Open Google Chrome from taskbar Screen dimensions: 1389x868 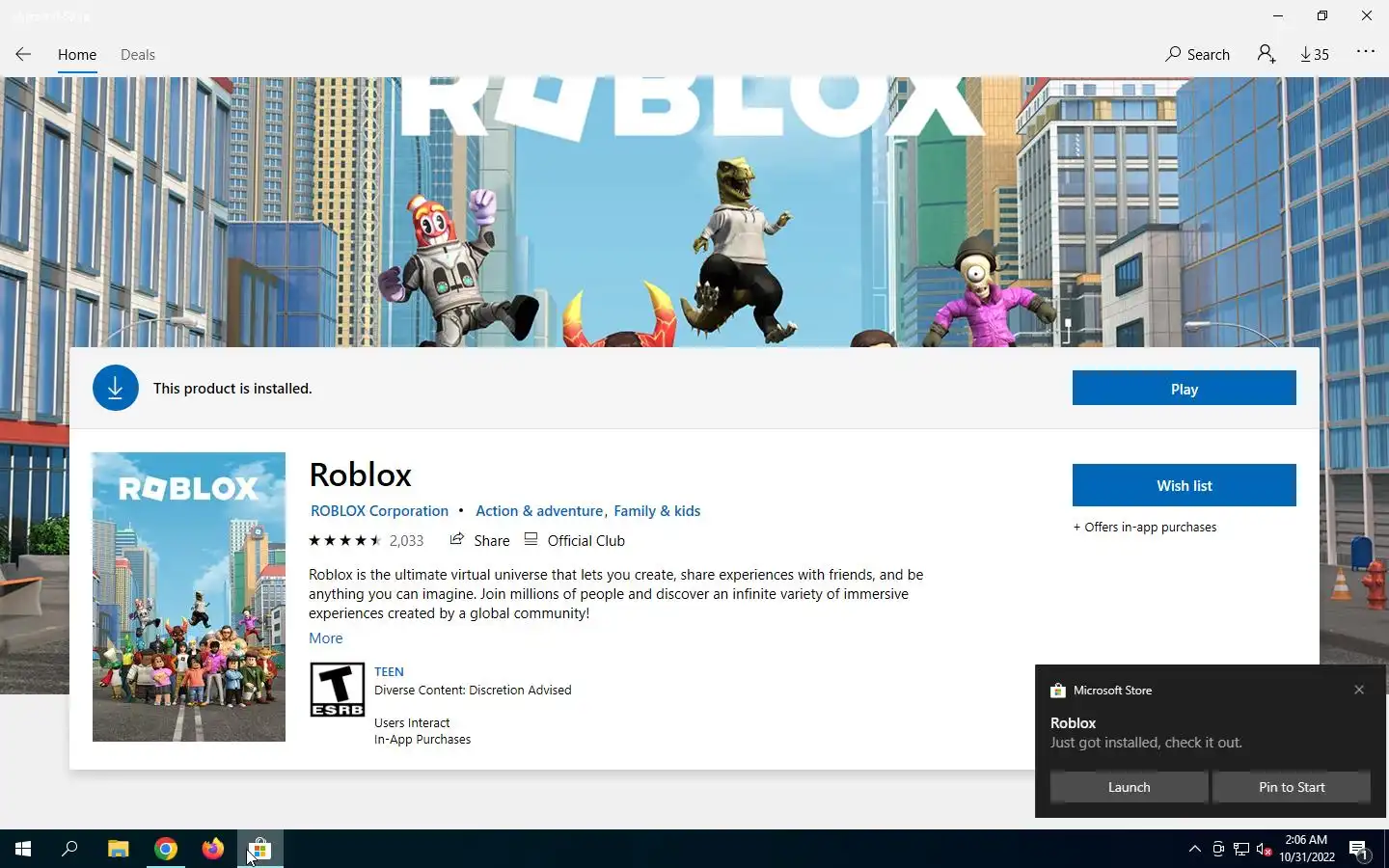click(166, 849)
